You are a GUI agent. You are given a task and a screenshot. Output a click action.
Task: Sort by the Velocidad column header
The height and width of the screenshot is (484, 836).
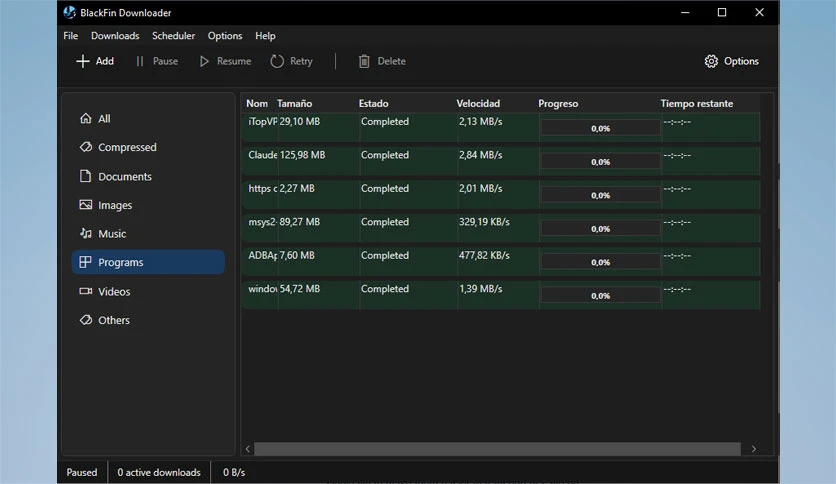(478, 103)
